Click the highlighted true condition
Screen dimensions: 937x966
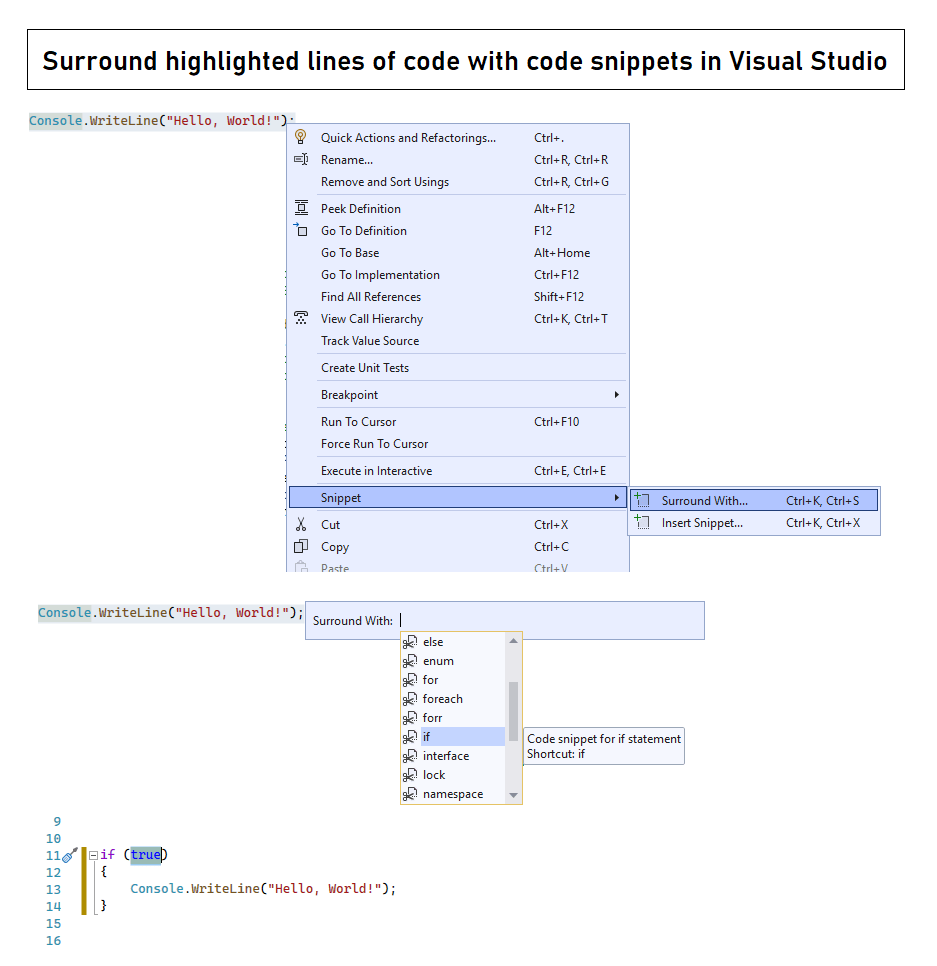tap(145, 854)
